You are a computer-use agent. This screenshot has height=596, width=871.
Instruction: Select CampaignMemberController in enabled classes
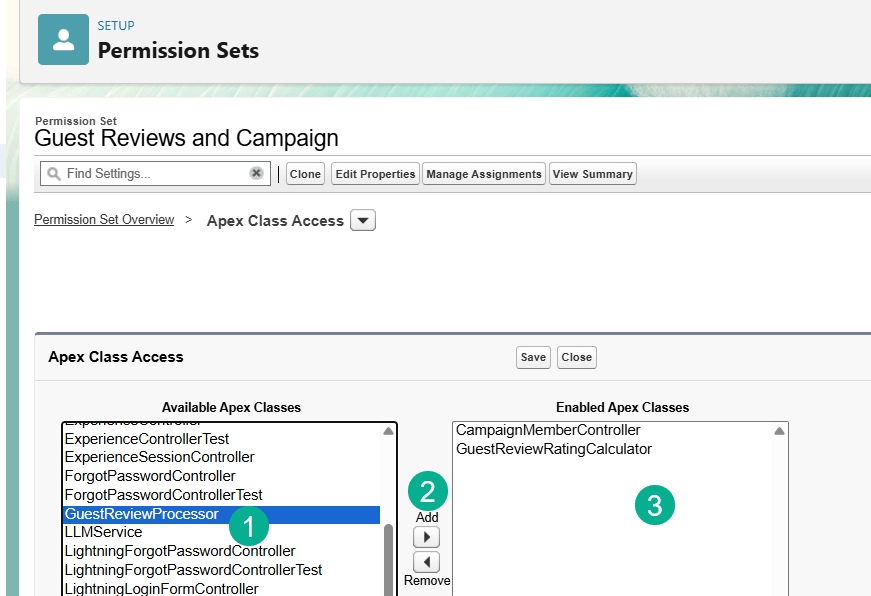[x=547, y=430]
